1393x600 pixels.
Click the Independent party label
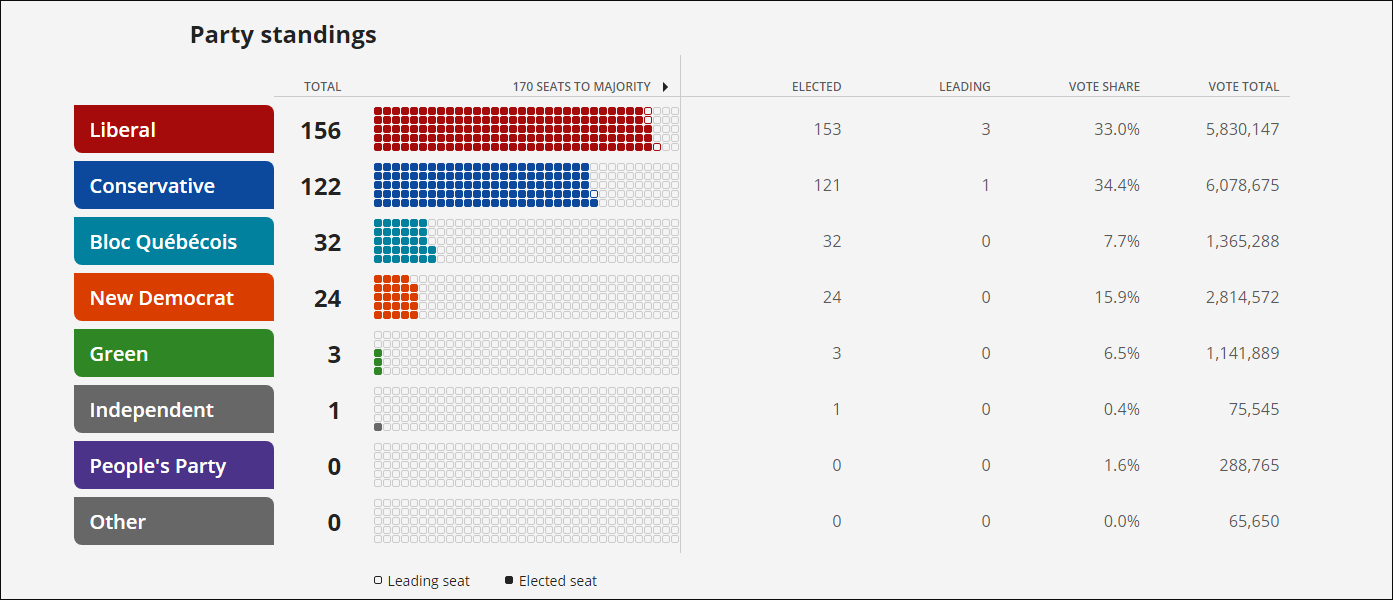pyautogui.click(x=174, y=409)
